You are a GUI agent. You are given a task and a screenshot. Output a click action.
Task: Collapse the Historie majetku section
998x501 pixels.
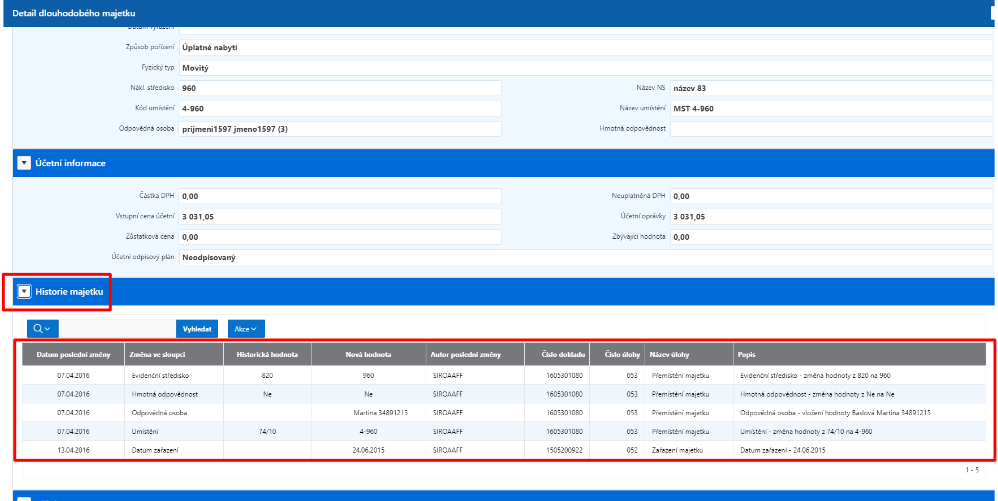(x=24, y=292)
